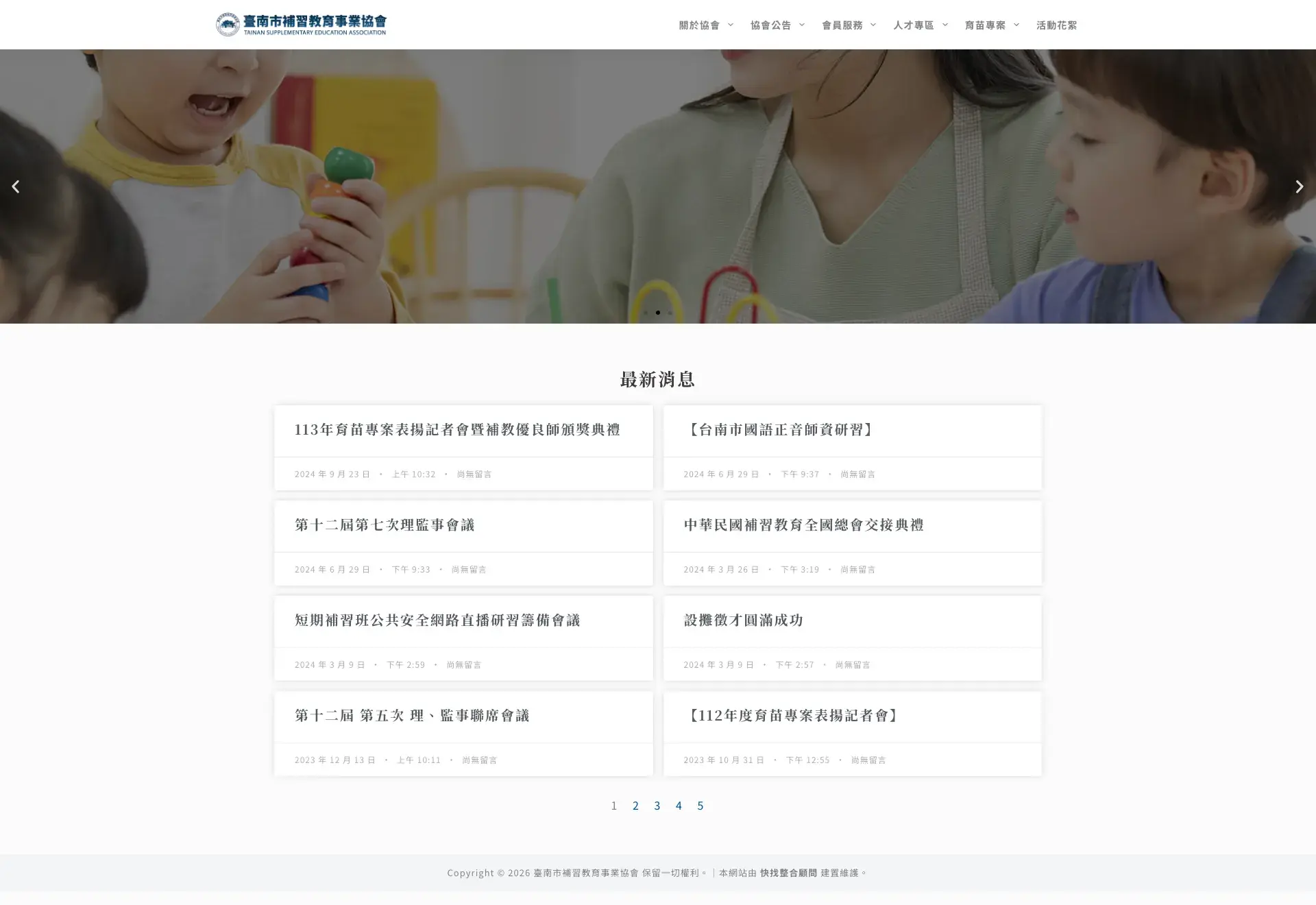Image resolution: width=1316 pixels, height=905 pixels.
Task: Click time 下午 3:19
Action: pos(800,569)
